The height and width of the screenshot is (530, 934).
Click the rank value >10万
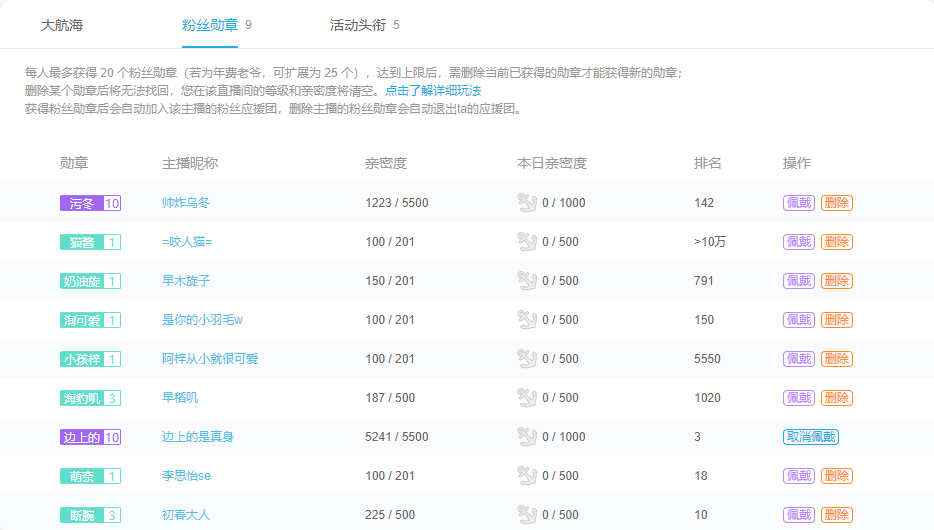coord(710,242)
